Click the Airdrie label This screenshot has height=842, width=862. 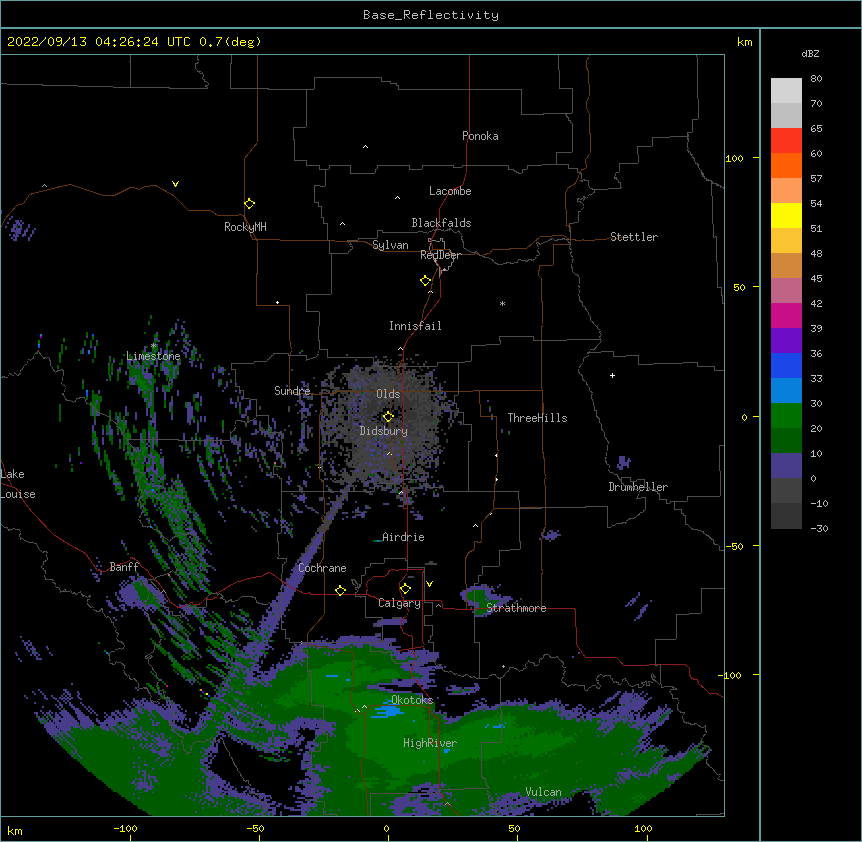[404, 537]
